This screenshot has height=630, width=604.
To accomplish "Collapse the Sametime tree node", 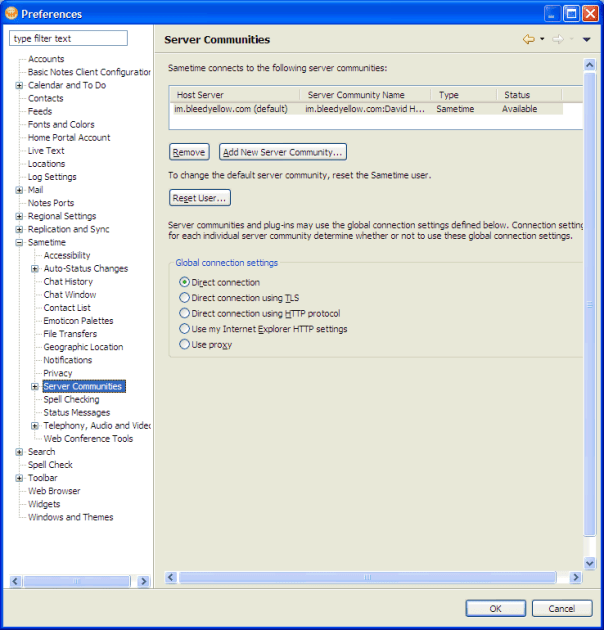I will [19, 242].
